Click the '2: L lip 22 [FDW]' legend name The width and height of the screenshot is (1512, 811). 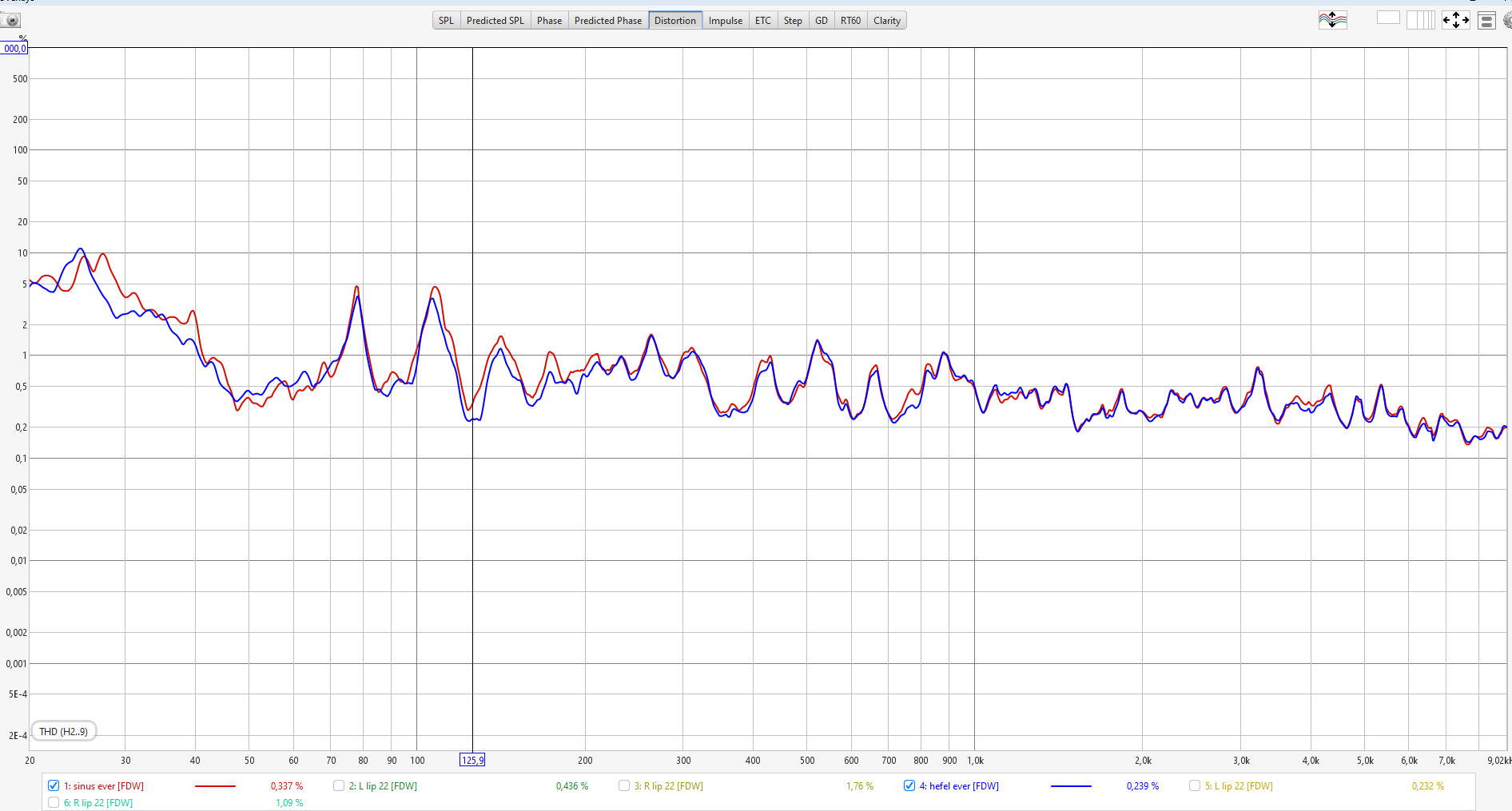pos(383,786)
